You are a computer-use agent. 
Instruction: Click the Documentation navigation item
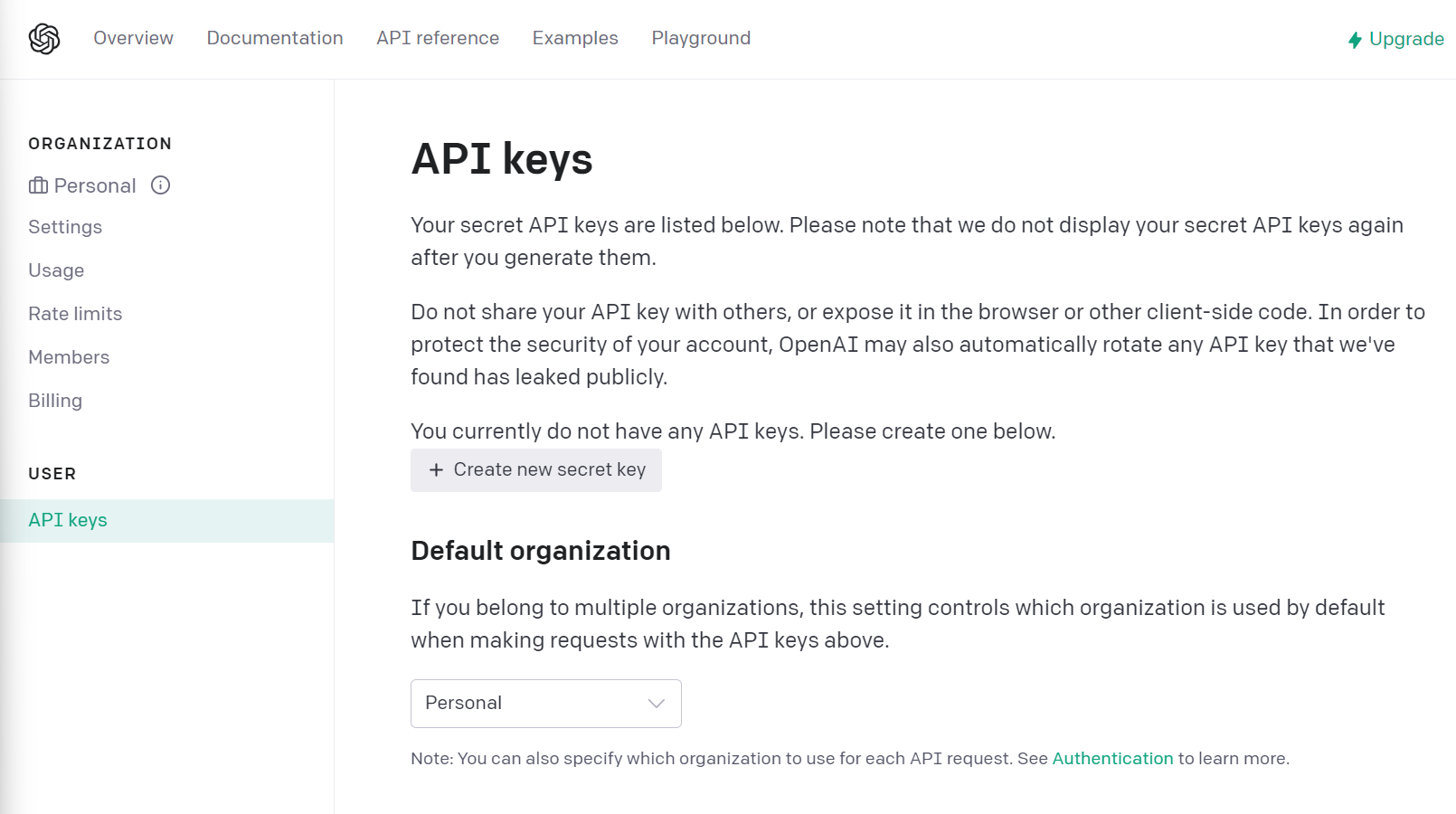(274, 38)
